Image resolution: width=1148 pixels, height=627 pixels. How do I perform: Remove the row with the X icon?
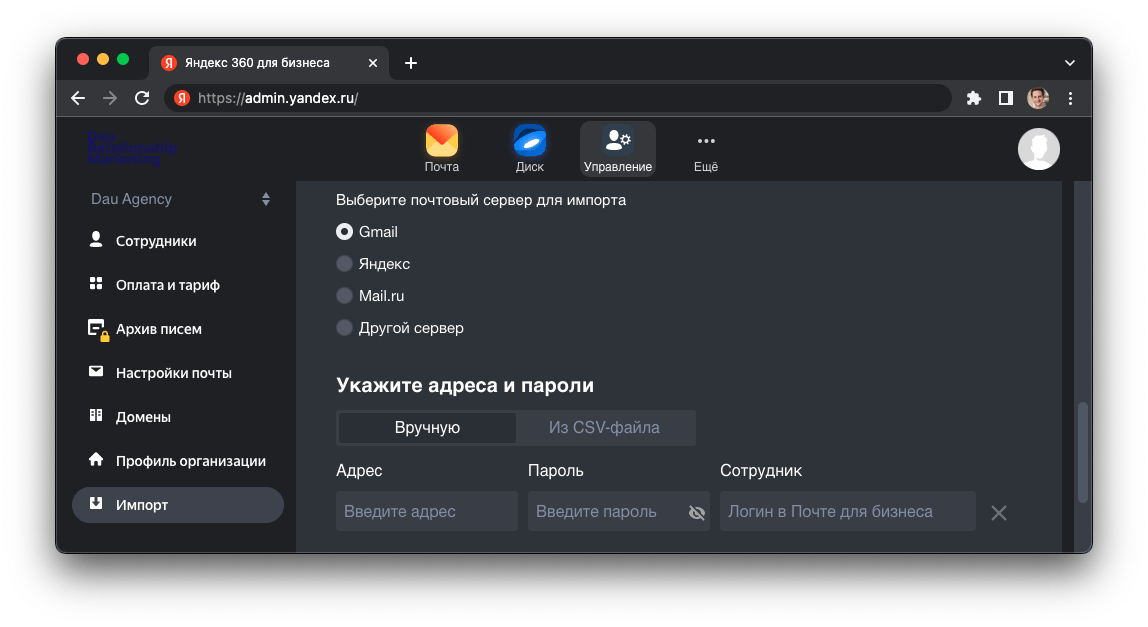click(999, 513)
